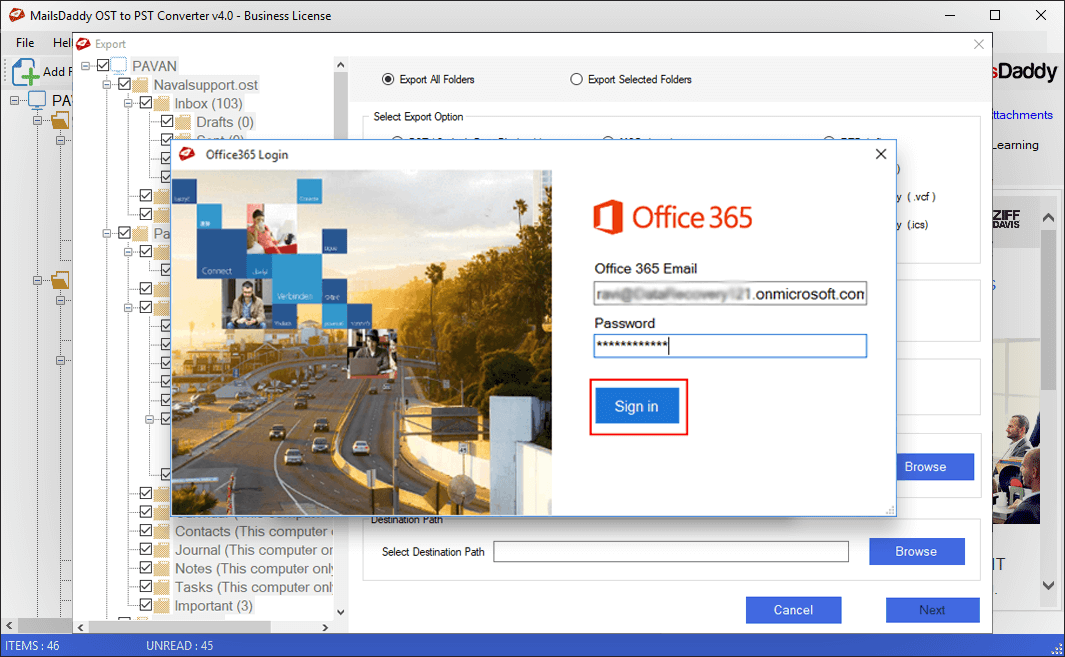
Task: Toggle the Tasks folder checkbox
Action: pyautogui.click(x=145, y=586)
